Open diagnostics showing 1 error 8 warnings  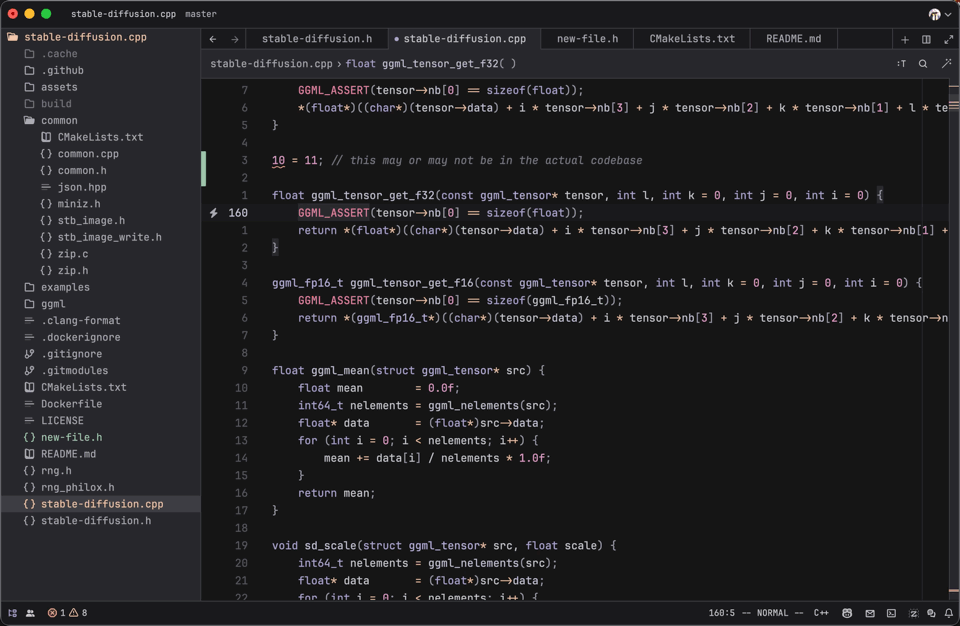67,613
